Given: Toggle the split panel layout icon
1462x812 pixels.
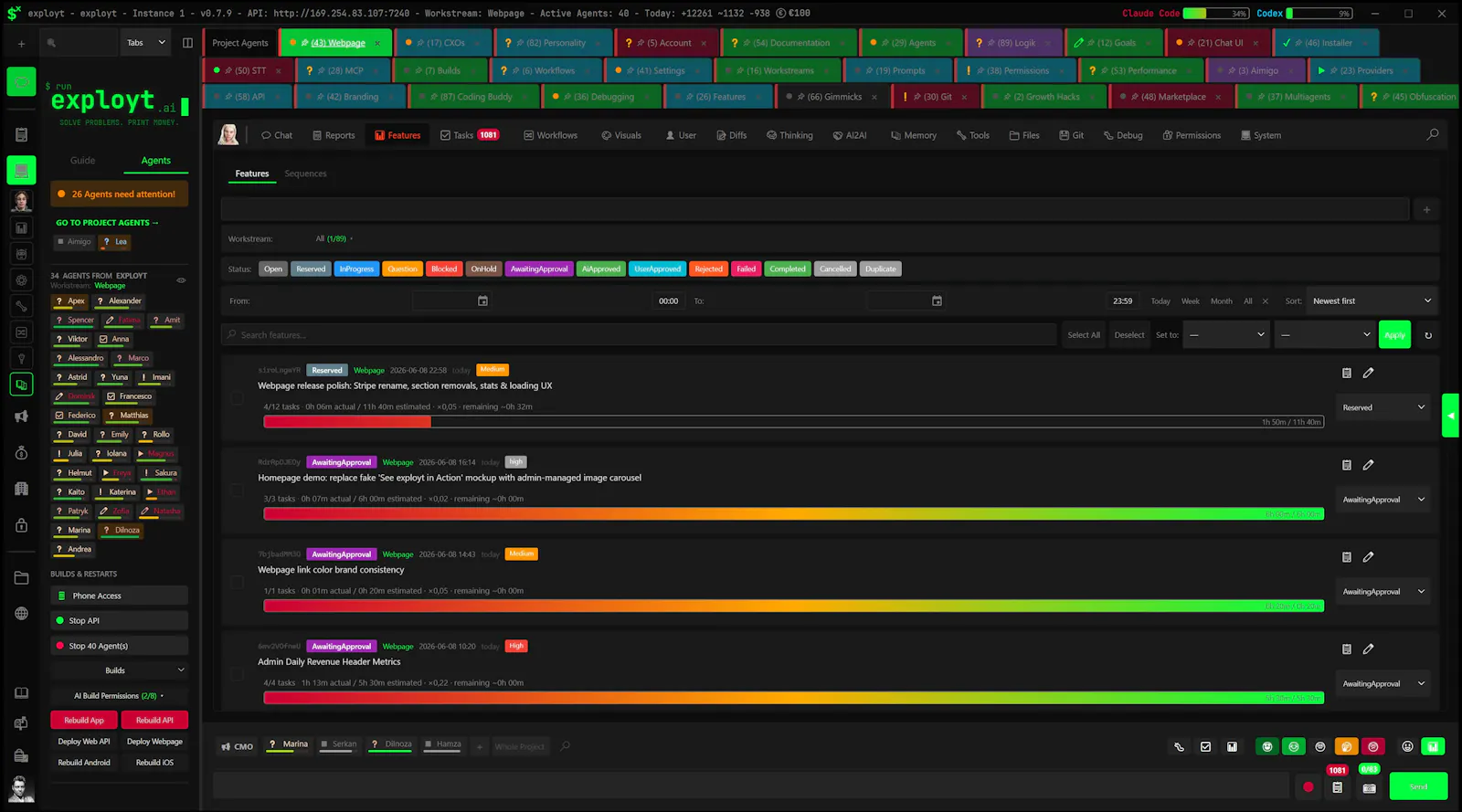Looking at the screenshot, I should (187, 43).
